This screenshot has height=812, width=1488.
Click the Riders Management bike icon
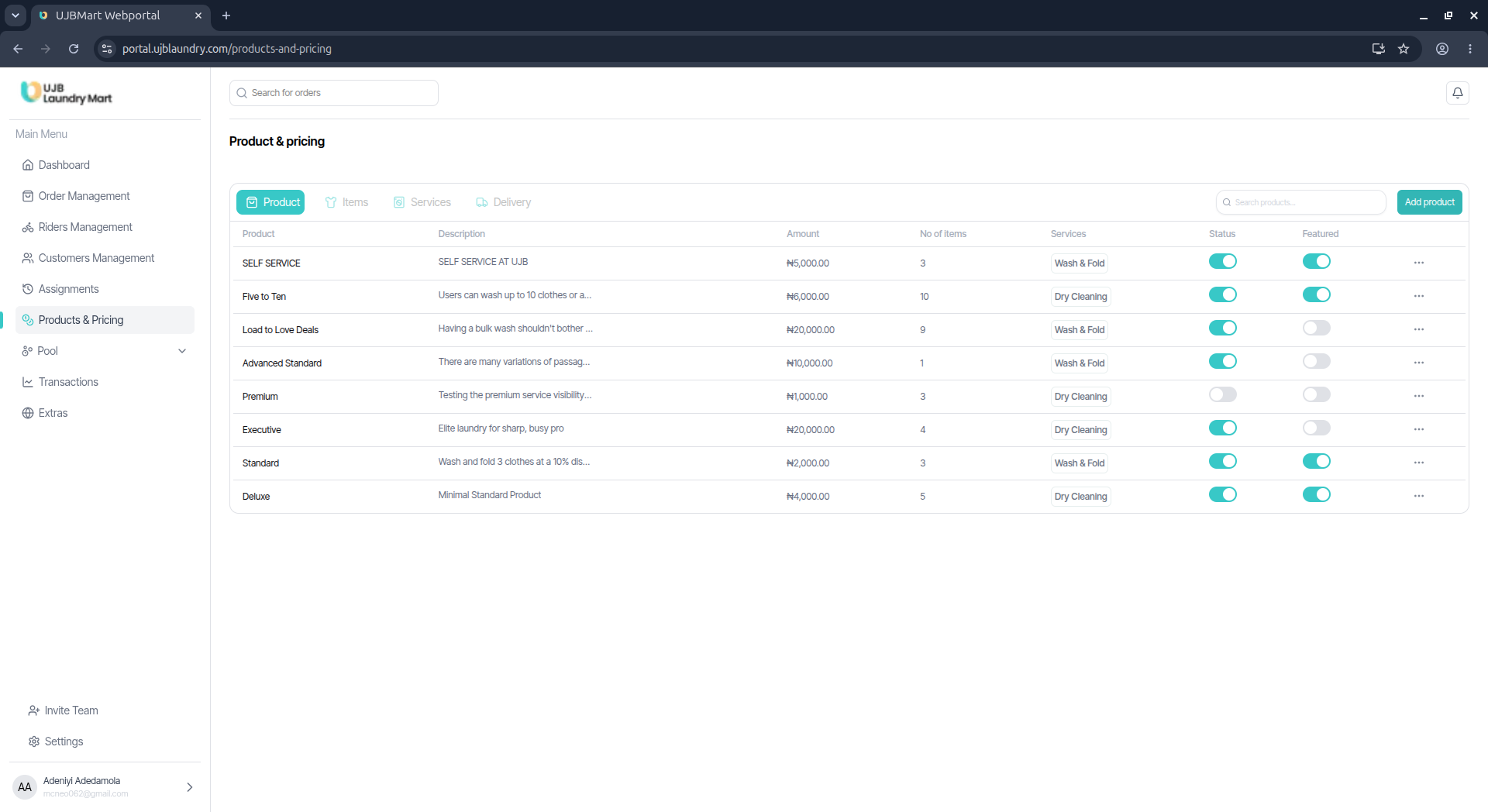pyautogui.click(x=28, y=227)
